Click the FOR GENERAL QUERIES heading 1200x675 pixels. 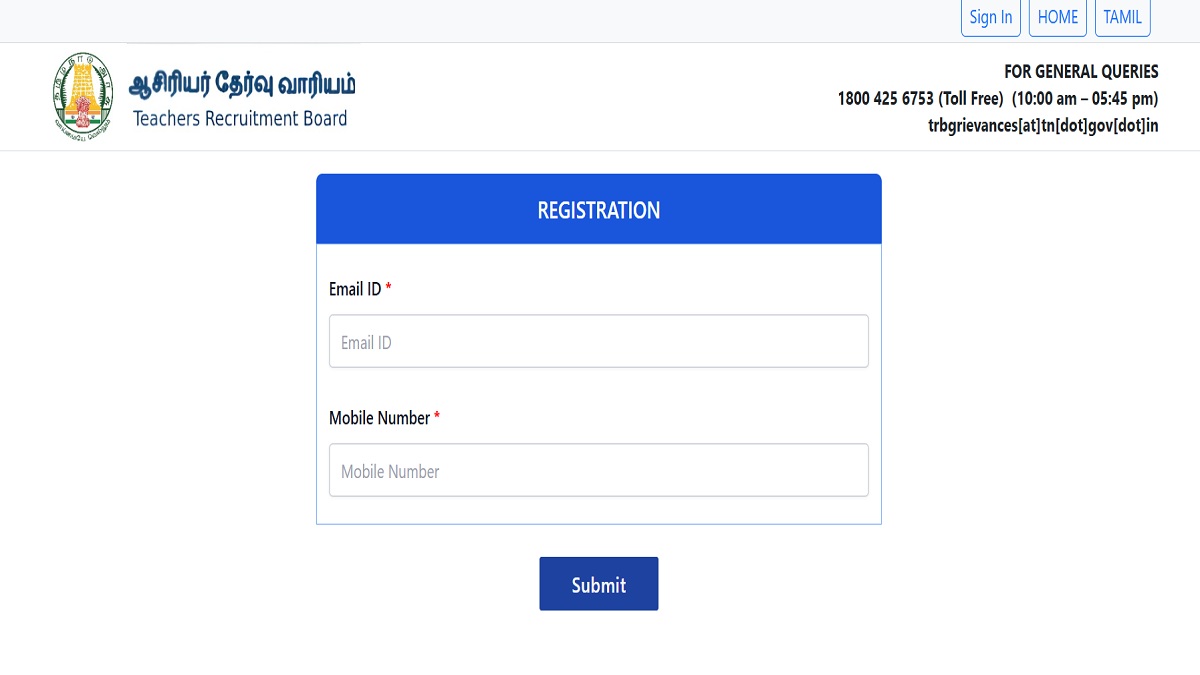pos(1081,72)
